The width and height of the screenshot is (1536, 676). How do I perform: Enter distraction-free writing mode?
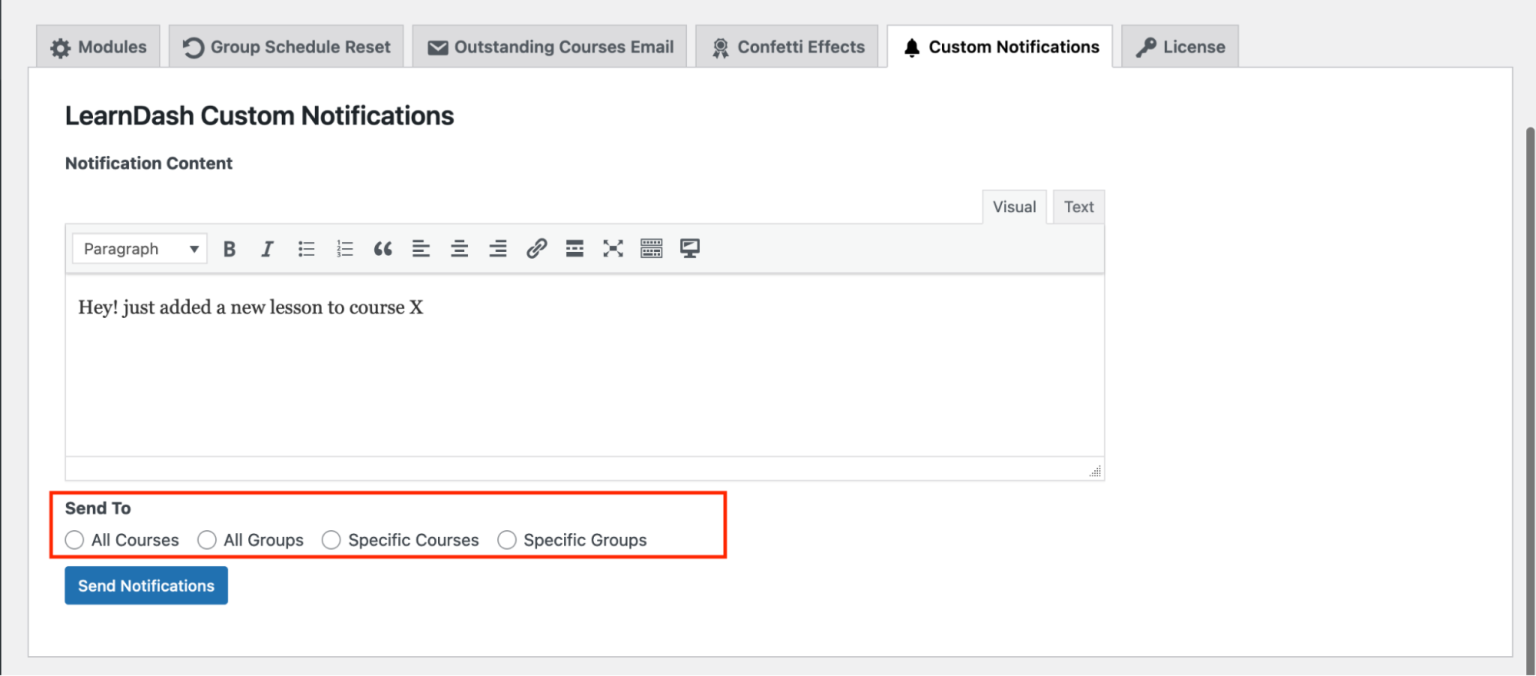click(x=613, y=248)
